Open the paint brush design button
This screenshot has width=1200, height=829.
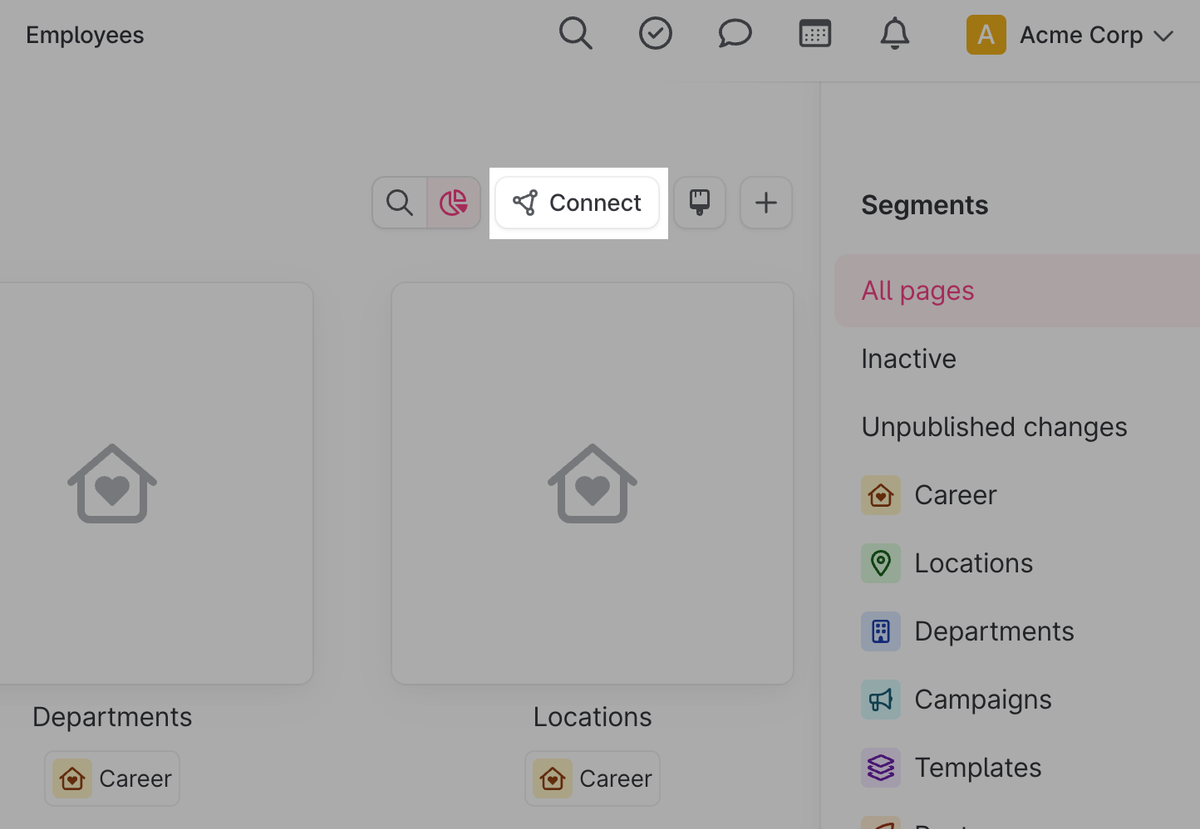pos(699,203)
